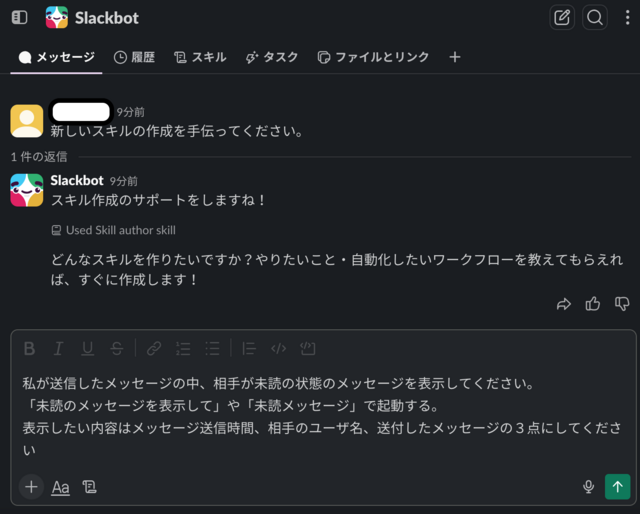The width and height of the screenshot is (640, 514).
Task: Click the search magnifier icon
Action: click(x=595, y=18)
